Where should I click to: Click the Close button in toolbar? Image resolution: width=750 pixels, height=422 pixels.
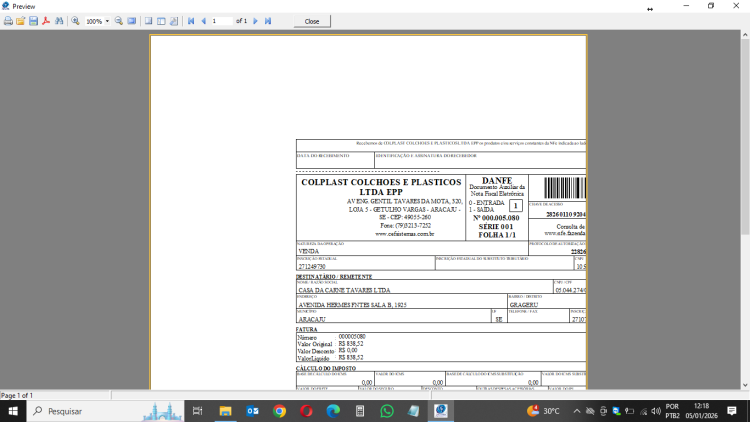click(x=312, y=22)
